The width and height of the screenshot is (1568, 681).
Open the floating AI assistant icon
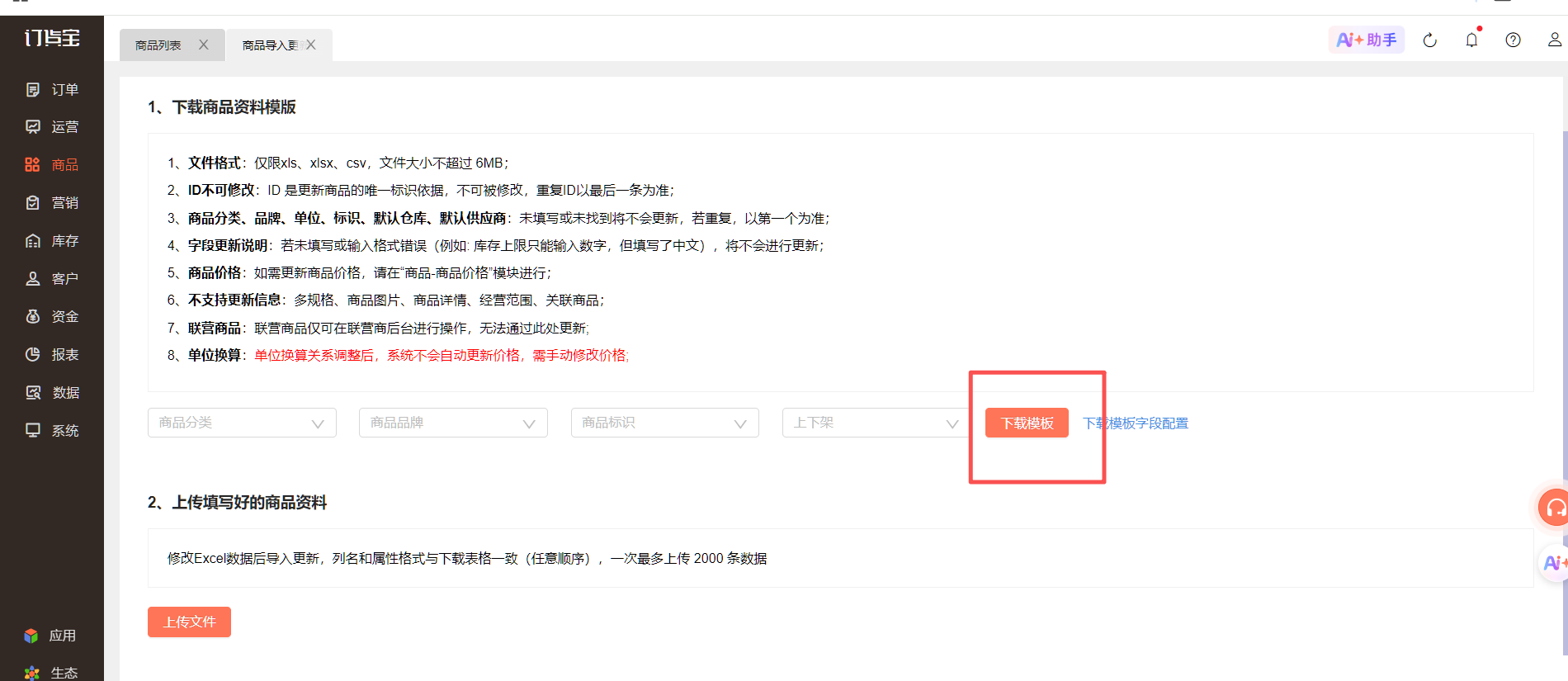[1554, 563]
